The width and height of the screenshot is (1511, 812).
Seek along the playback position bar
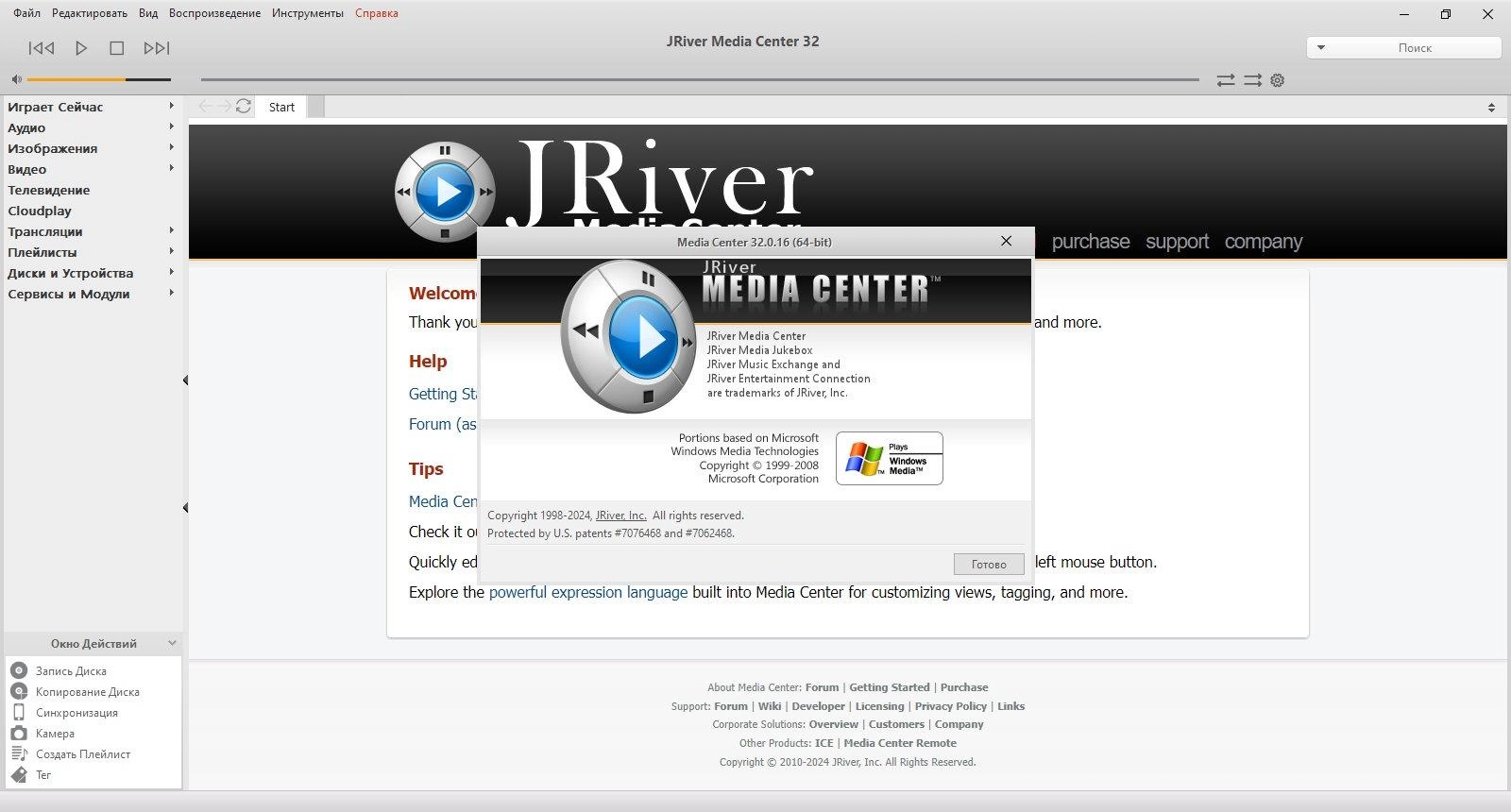point(700,79)
